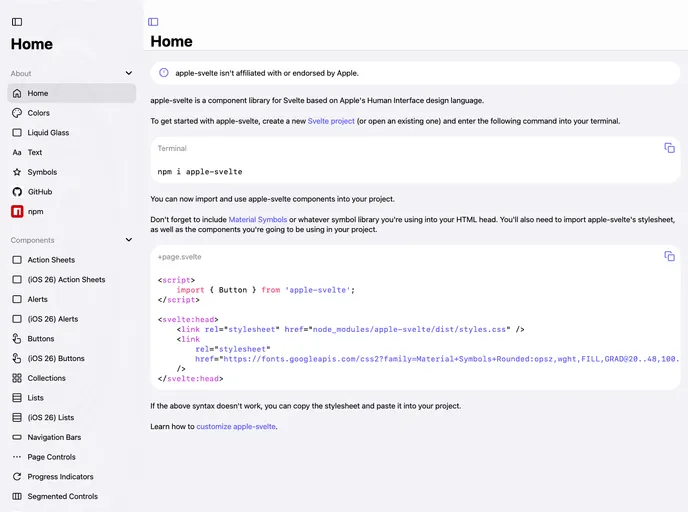Open the Colors page
This screenshot has width=688, height=512.
tap(72, 113)
